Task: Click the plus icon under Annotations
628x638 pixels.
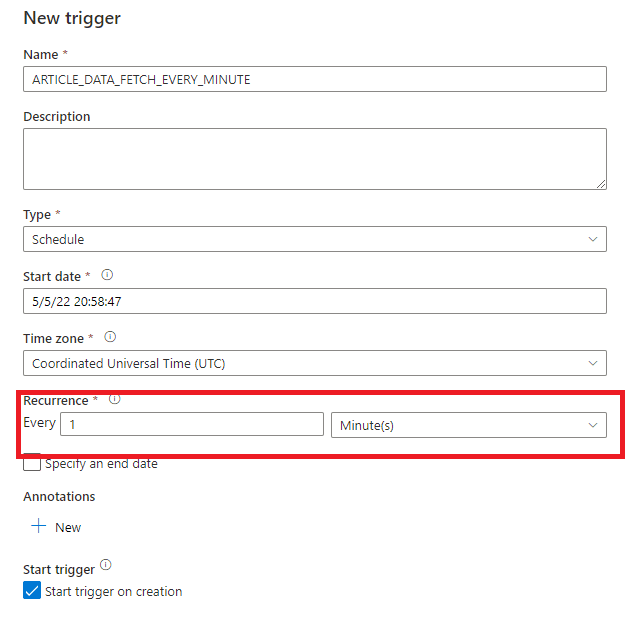Action: (39, 527)
